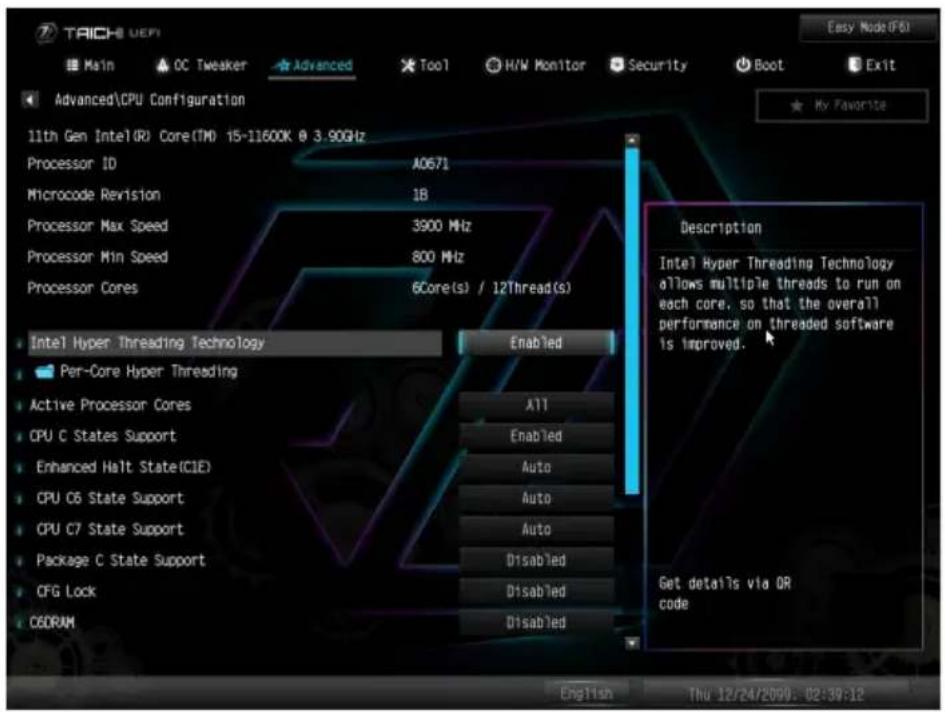This screenshot has height=712, width=945.
Task: Select CPU C6 State Support label
Action: tap(110, 499)
